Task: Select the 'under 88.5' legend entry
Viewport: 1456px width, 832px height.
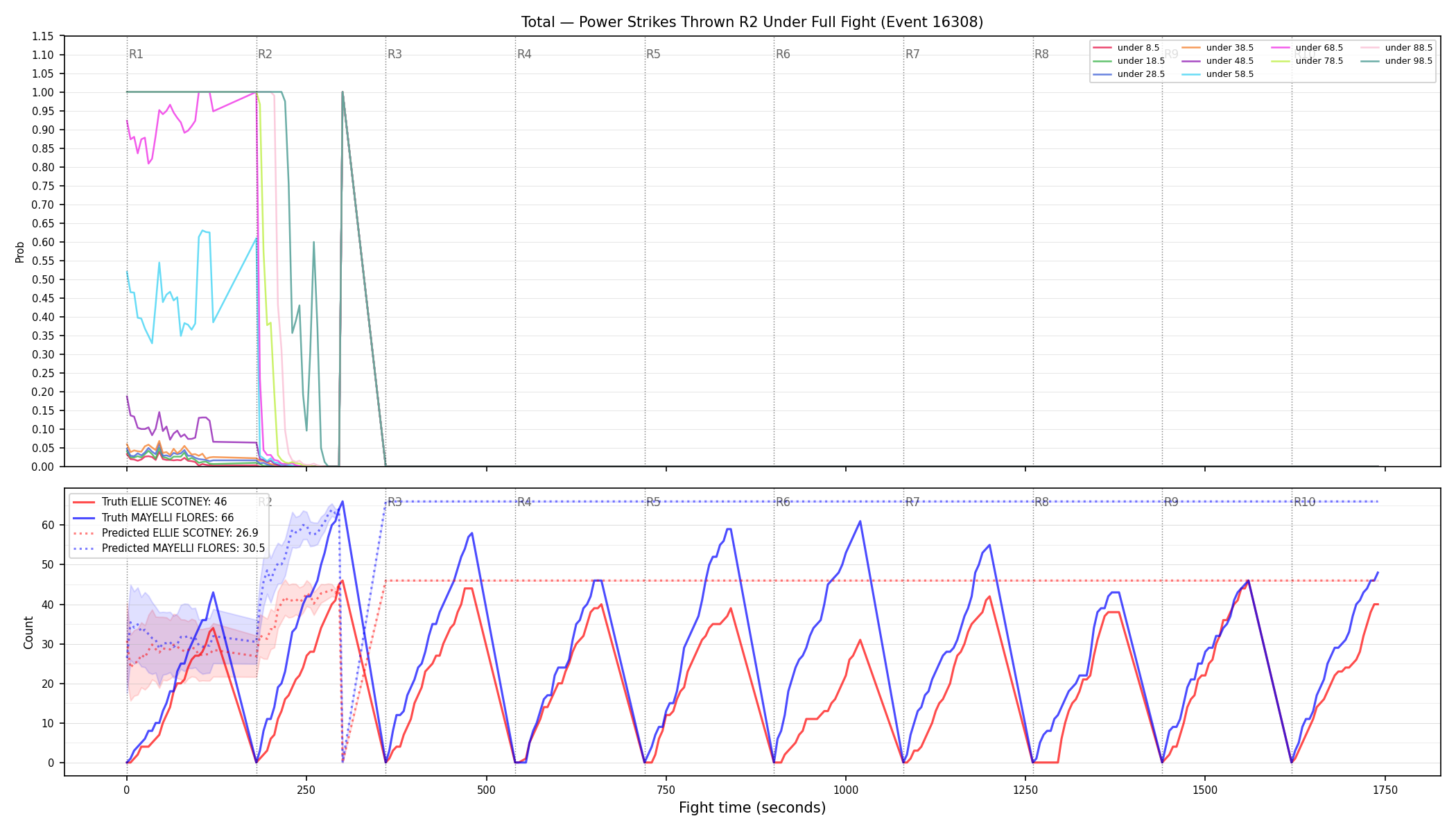Action: 1396,48
